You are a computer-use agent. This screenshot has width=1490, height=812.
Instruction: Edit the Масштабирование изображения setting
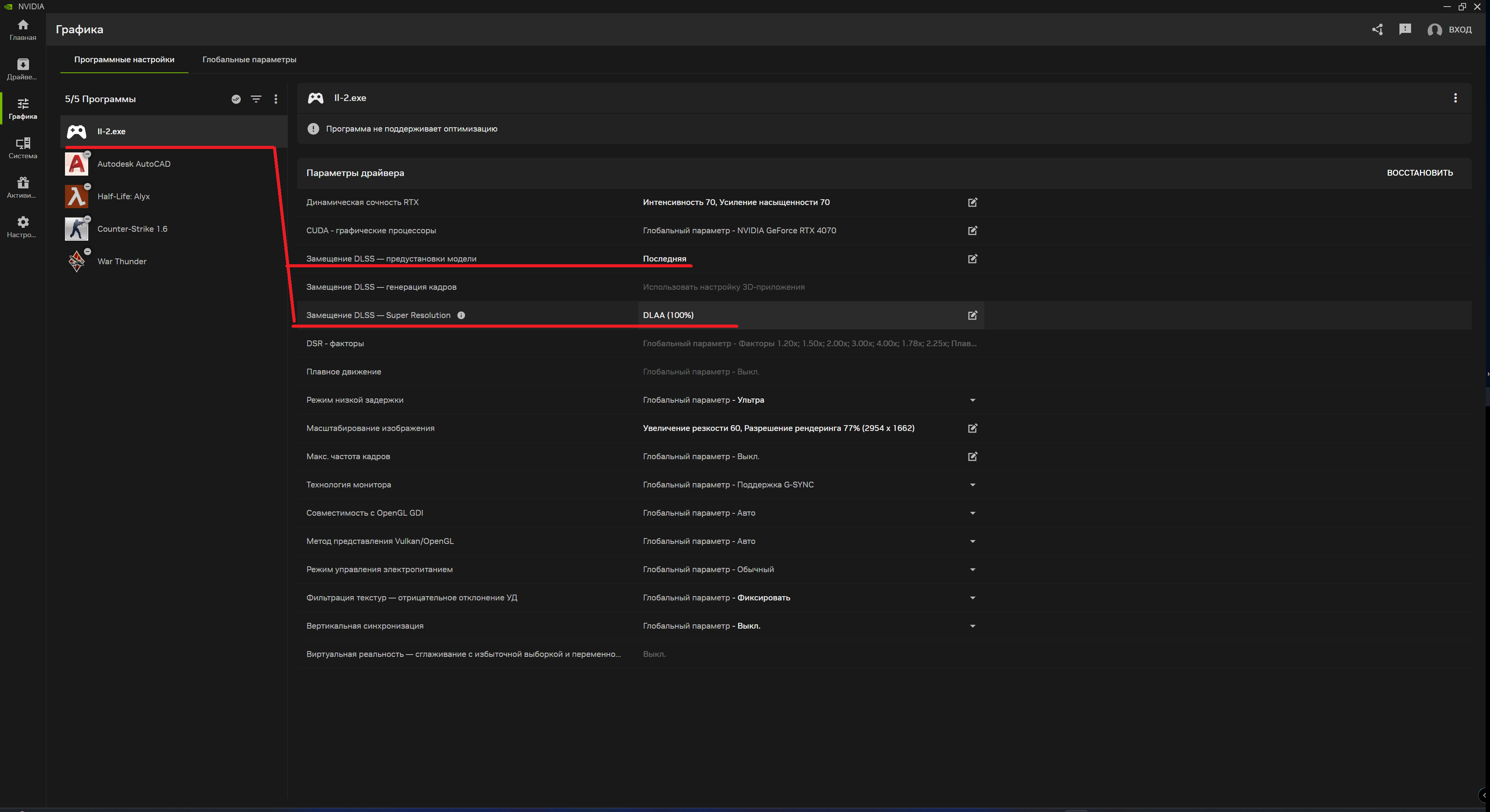(972, 429)
